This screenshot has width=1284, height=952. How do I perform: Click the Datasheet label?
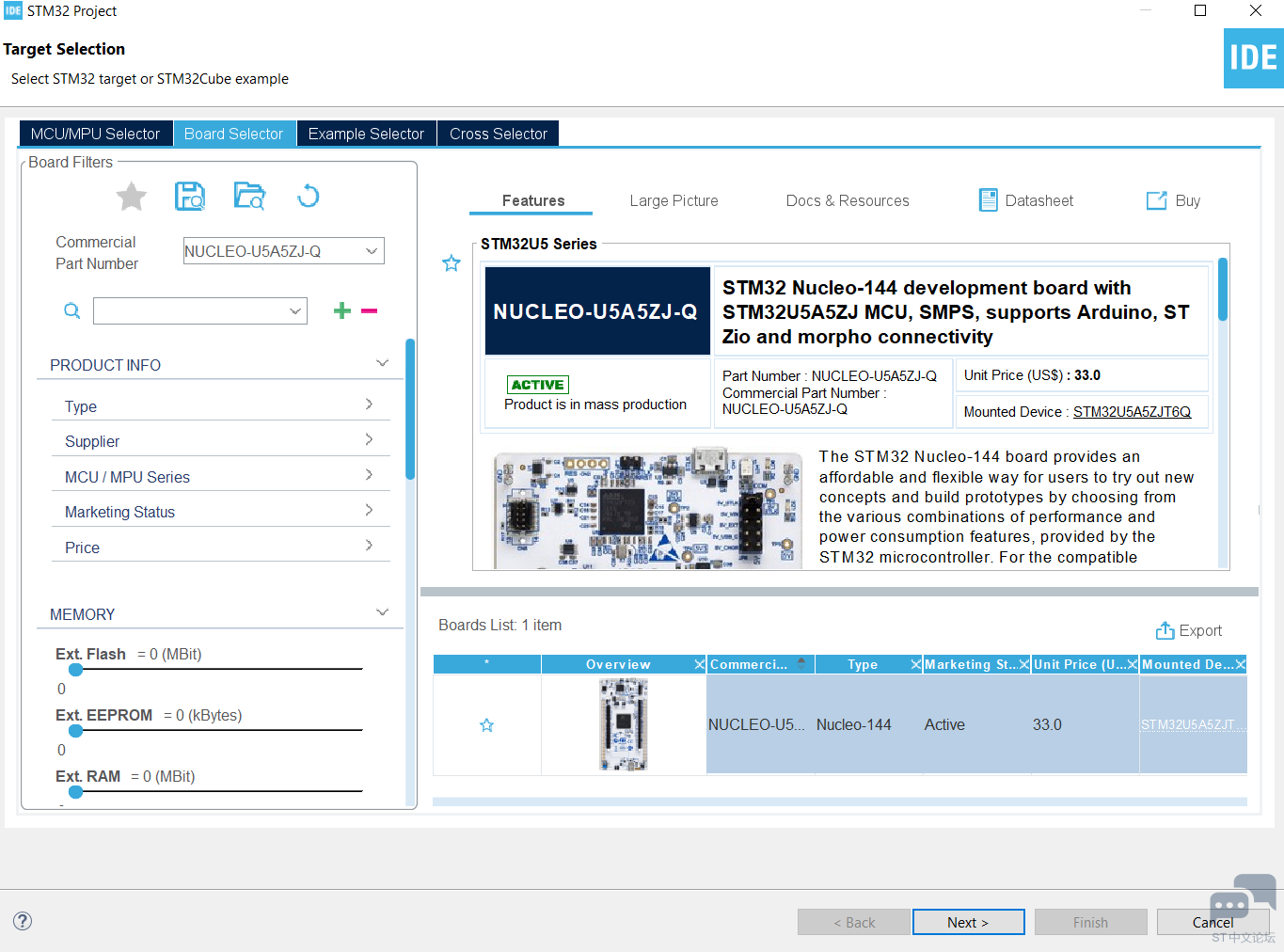coord(1039,200)
